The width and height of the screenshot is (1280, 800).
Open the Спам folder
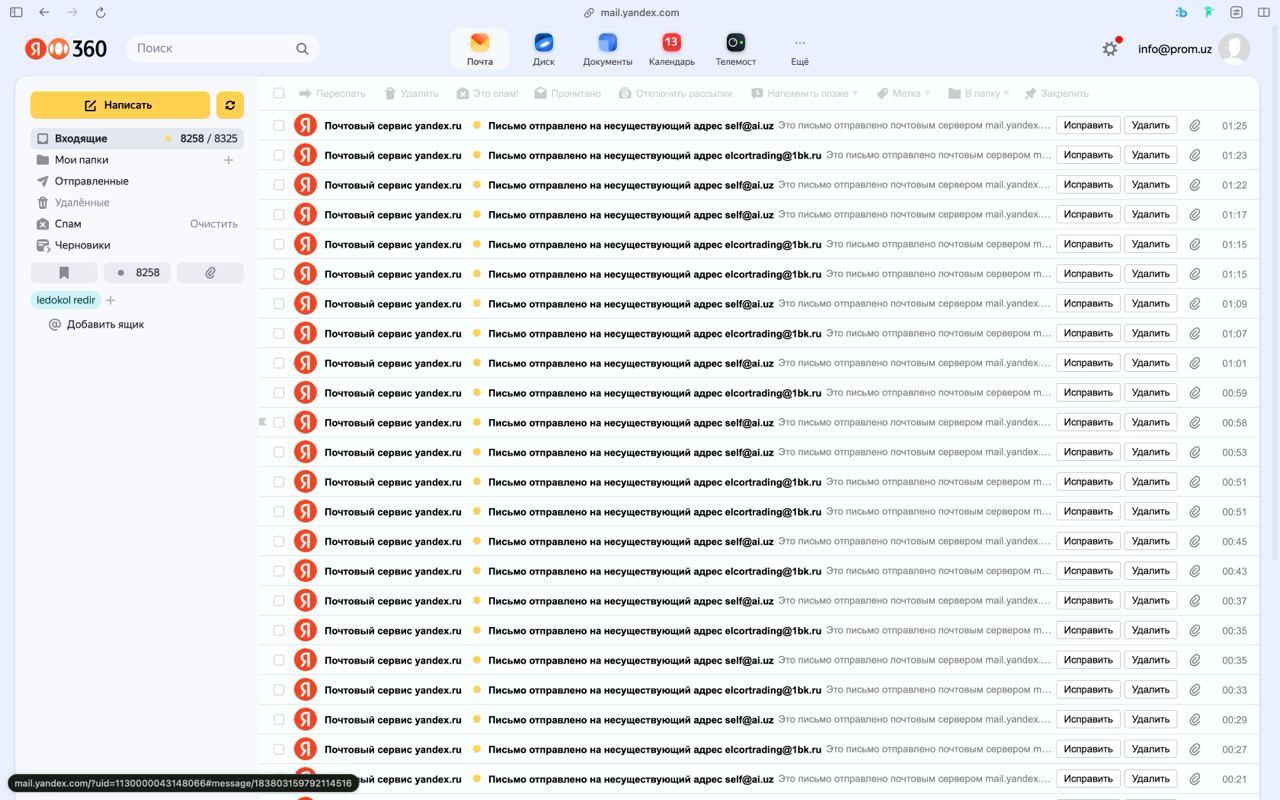coord(68,224)
